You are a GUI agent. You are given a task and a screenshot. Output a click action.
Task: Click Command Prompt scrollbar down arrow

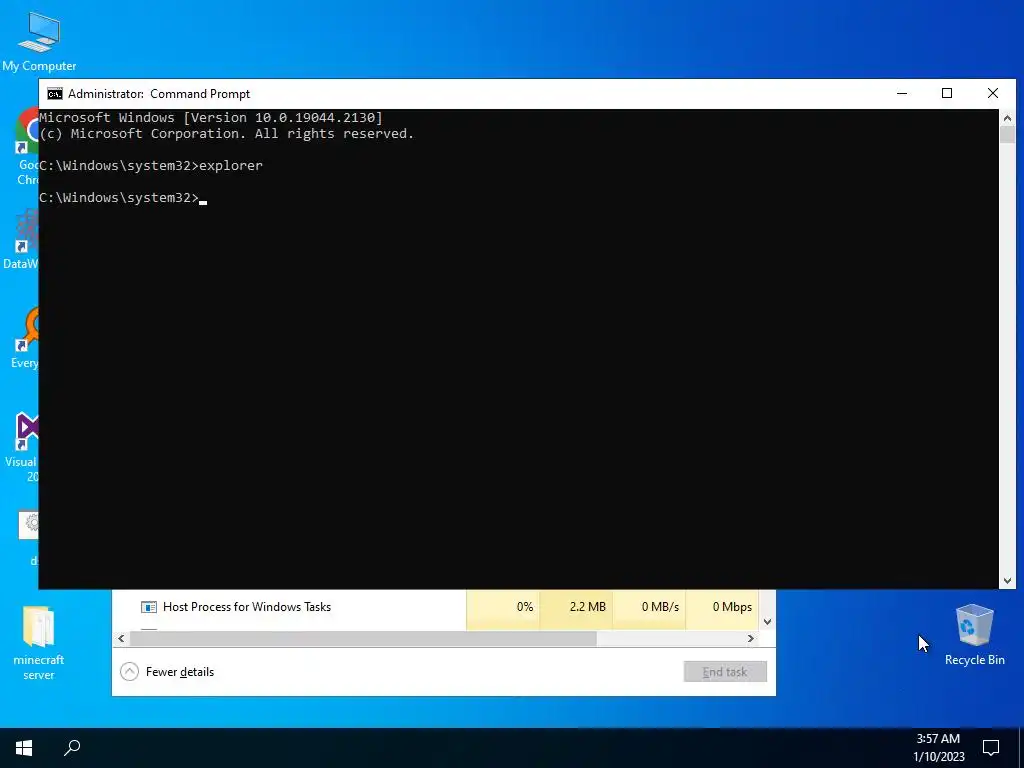point(1007,580)
